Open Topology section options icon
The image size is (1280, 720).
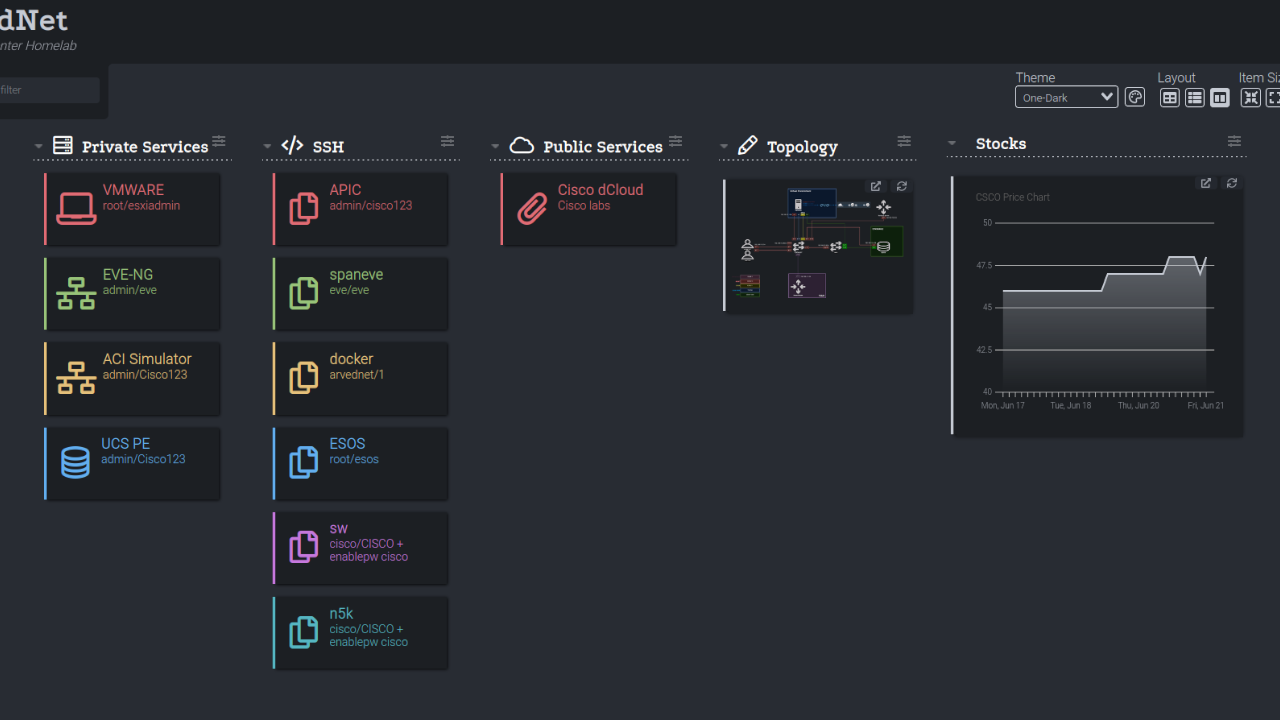[x=904, y=141]
